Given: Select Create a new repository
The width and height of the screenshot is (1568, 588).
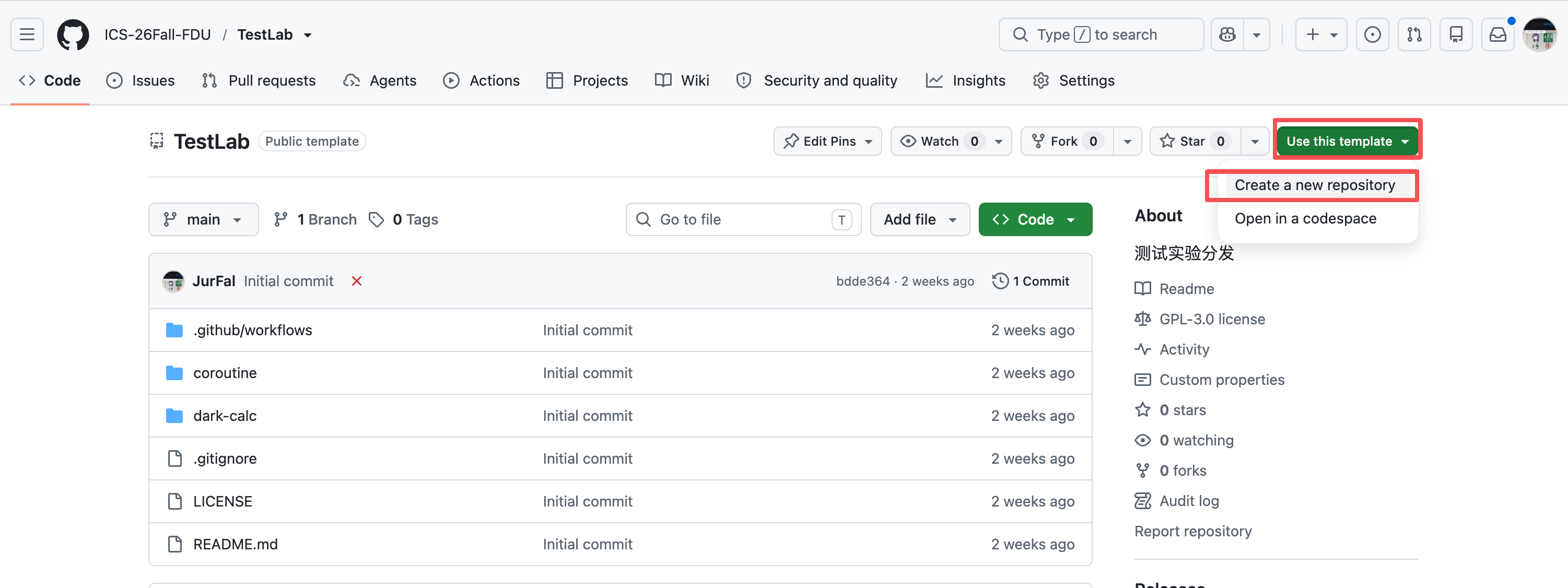Looking at the screenshot, I should (x=1315, y=185).
